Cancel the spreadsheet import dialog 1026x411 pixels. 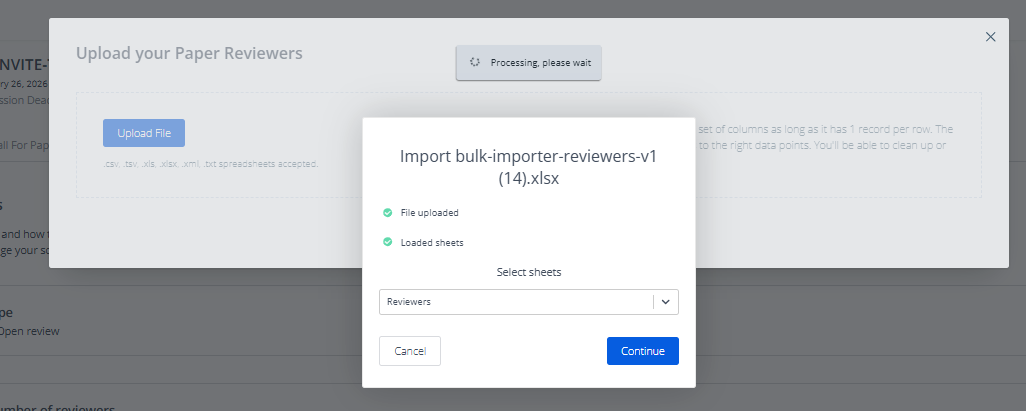click(x=410, y=351)
